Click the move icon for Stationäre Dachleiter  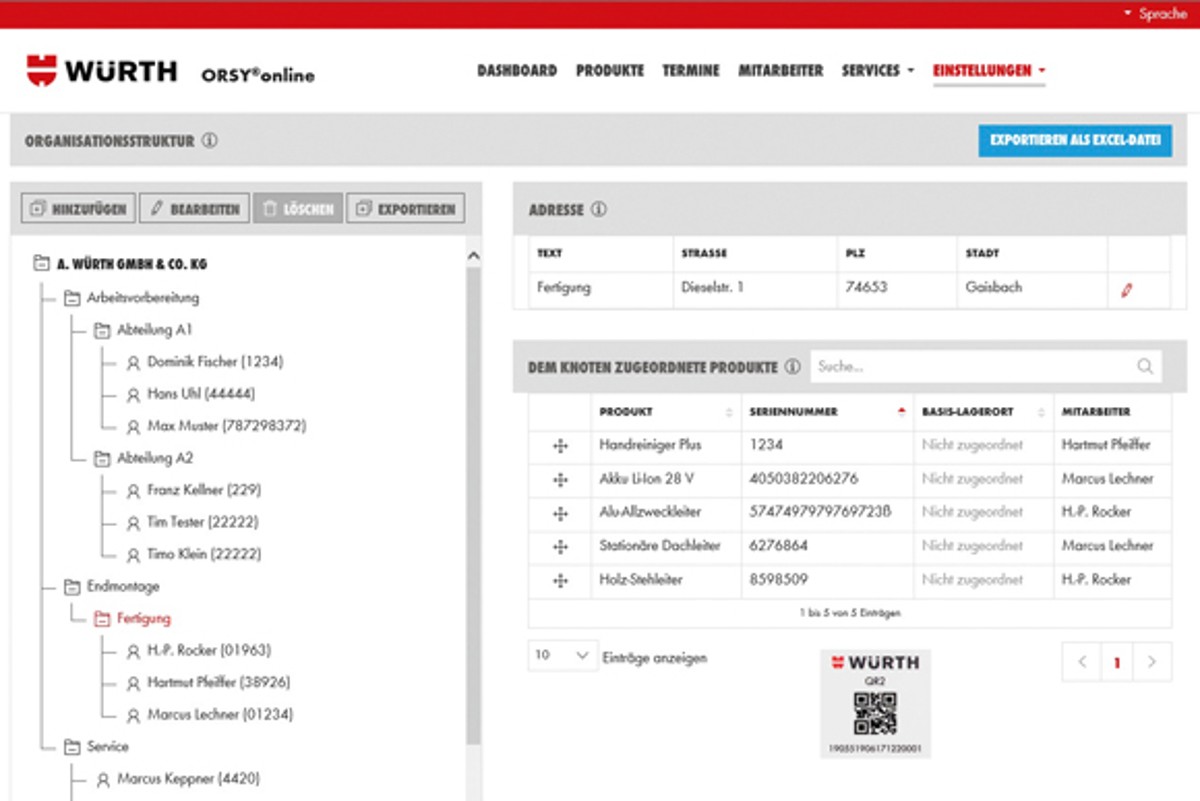pyautogui.click(x=560, y=547)
